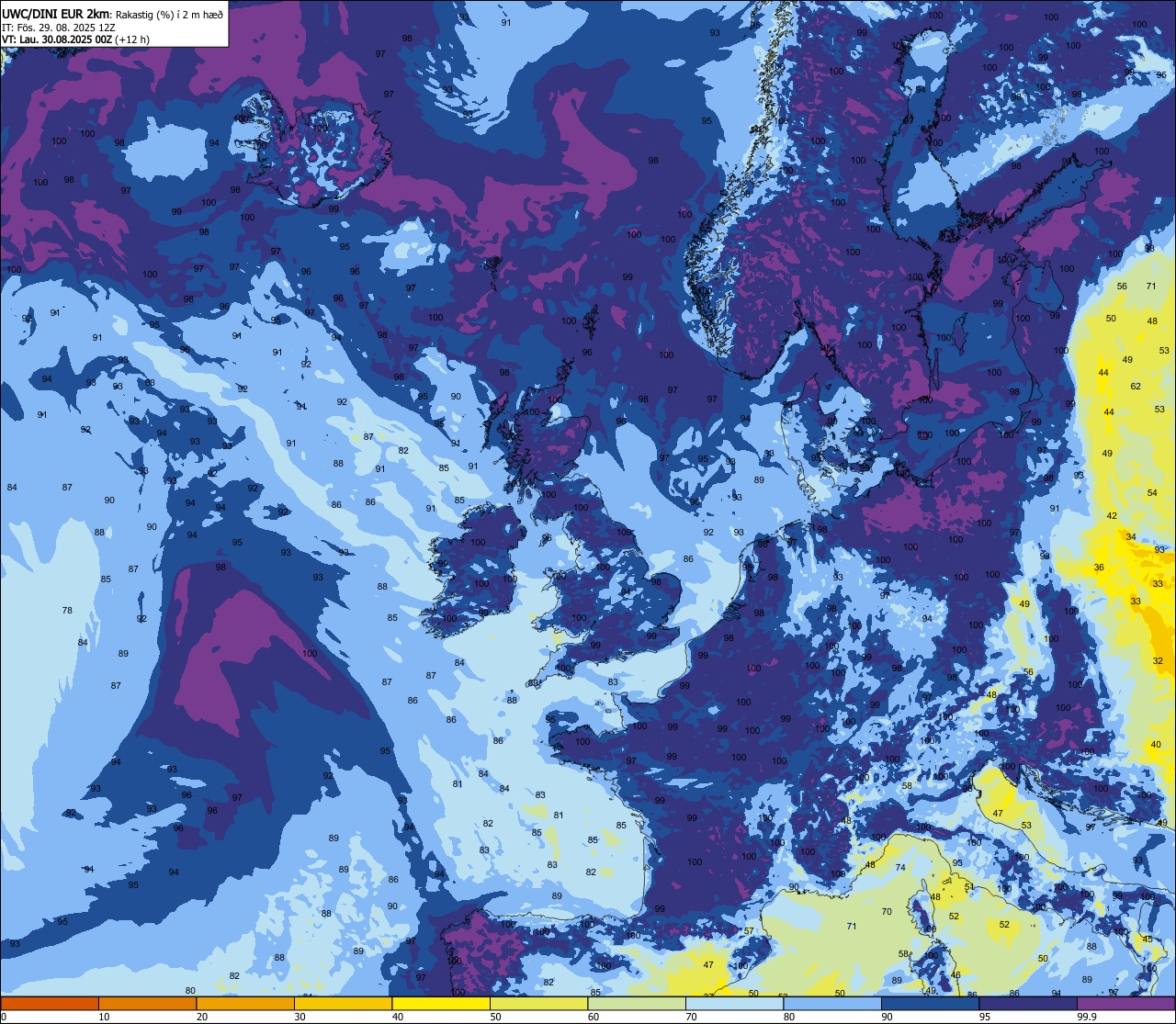Click the humidity value '51' on the map

pos(968,887)
